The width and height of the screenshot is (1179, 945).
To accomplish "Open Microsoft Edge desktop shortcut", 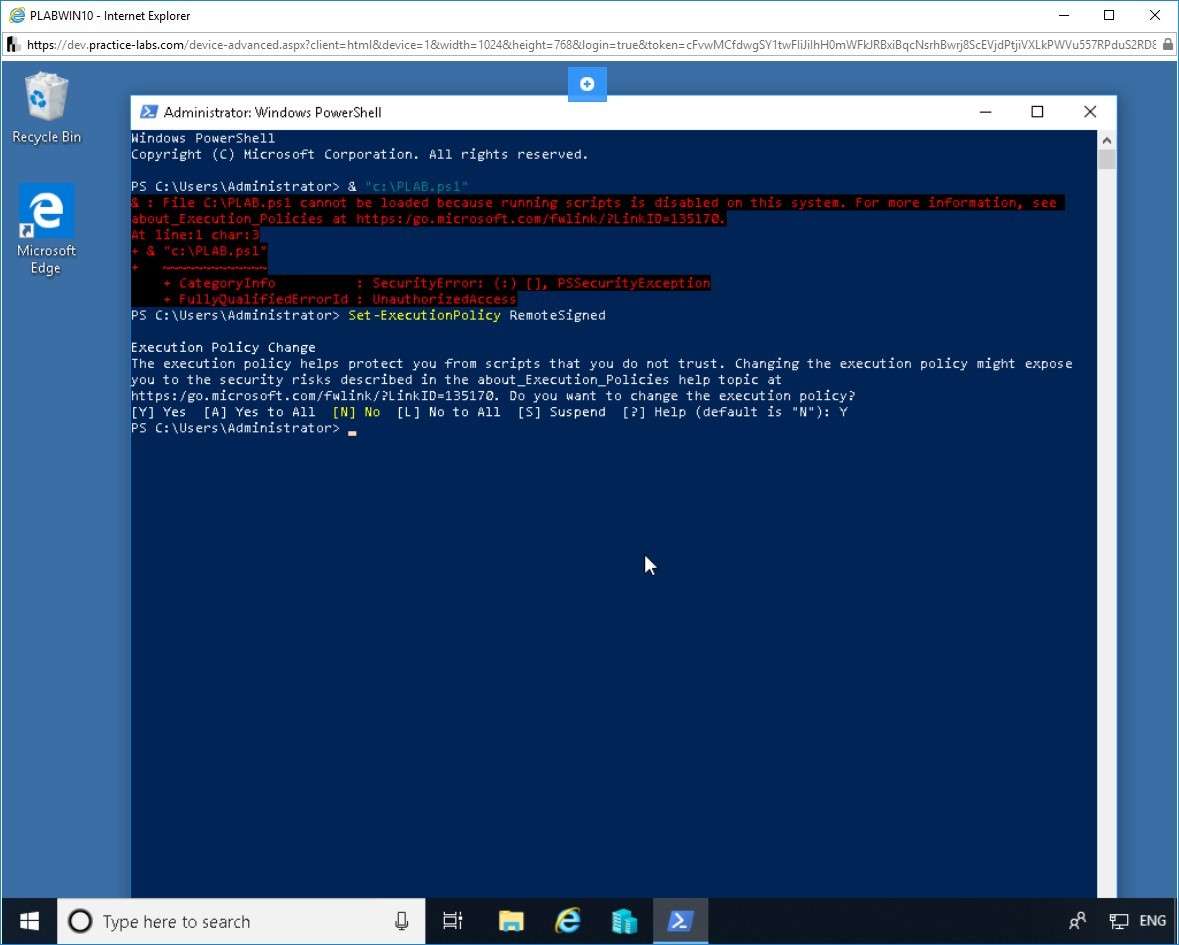I will 46,228.
